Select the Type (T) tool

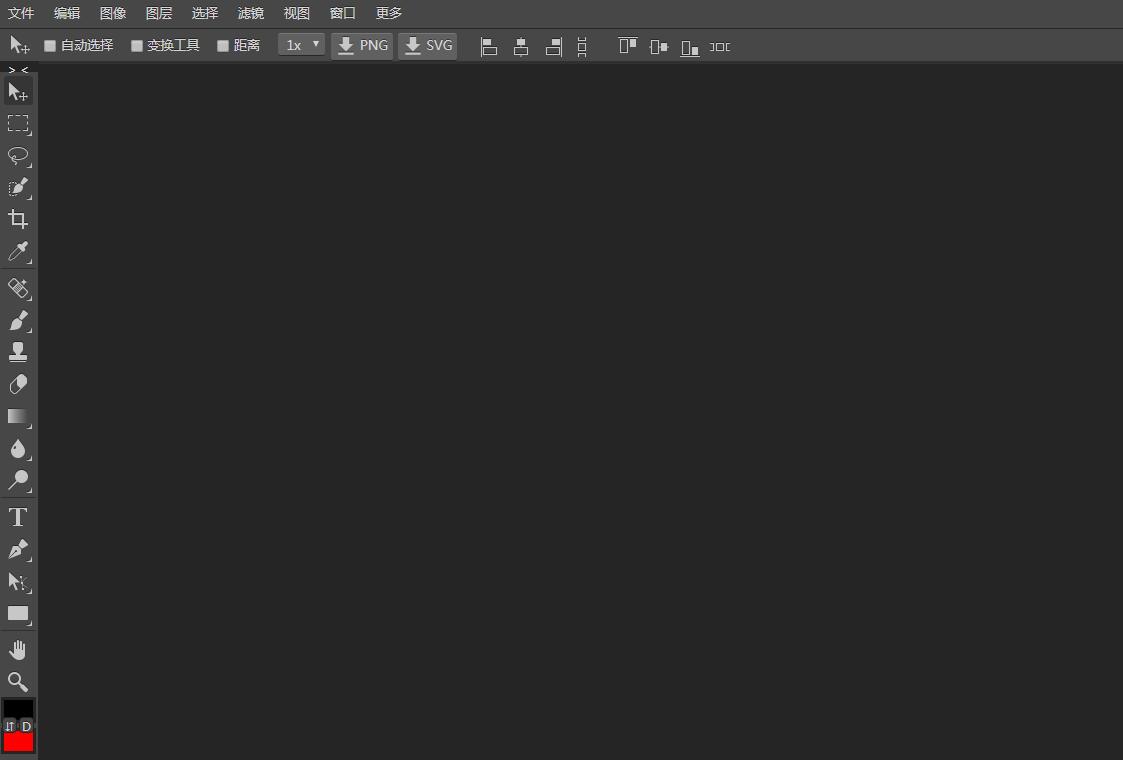[18, 517]
